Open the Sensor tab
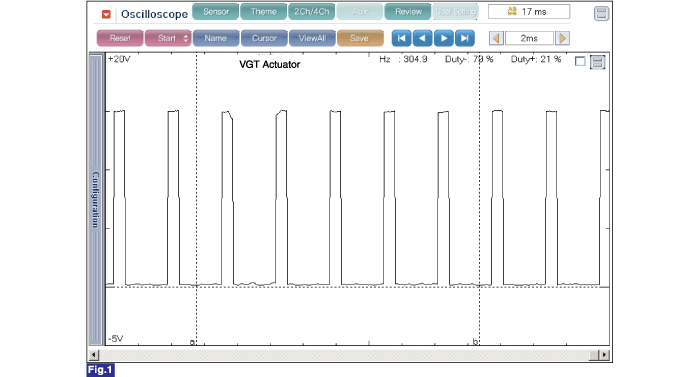 [x=216, y=12]
